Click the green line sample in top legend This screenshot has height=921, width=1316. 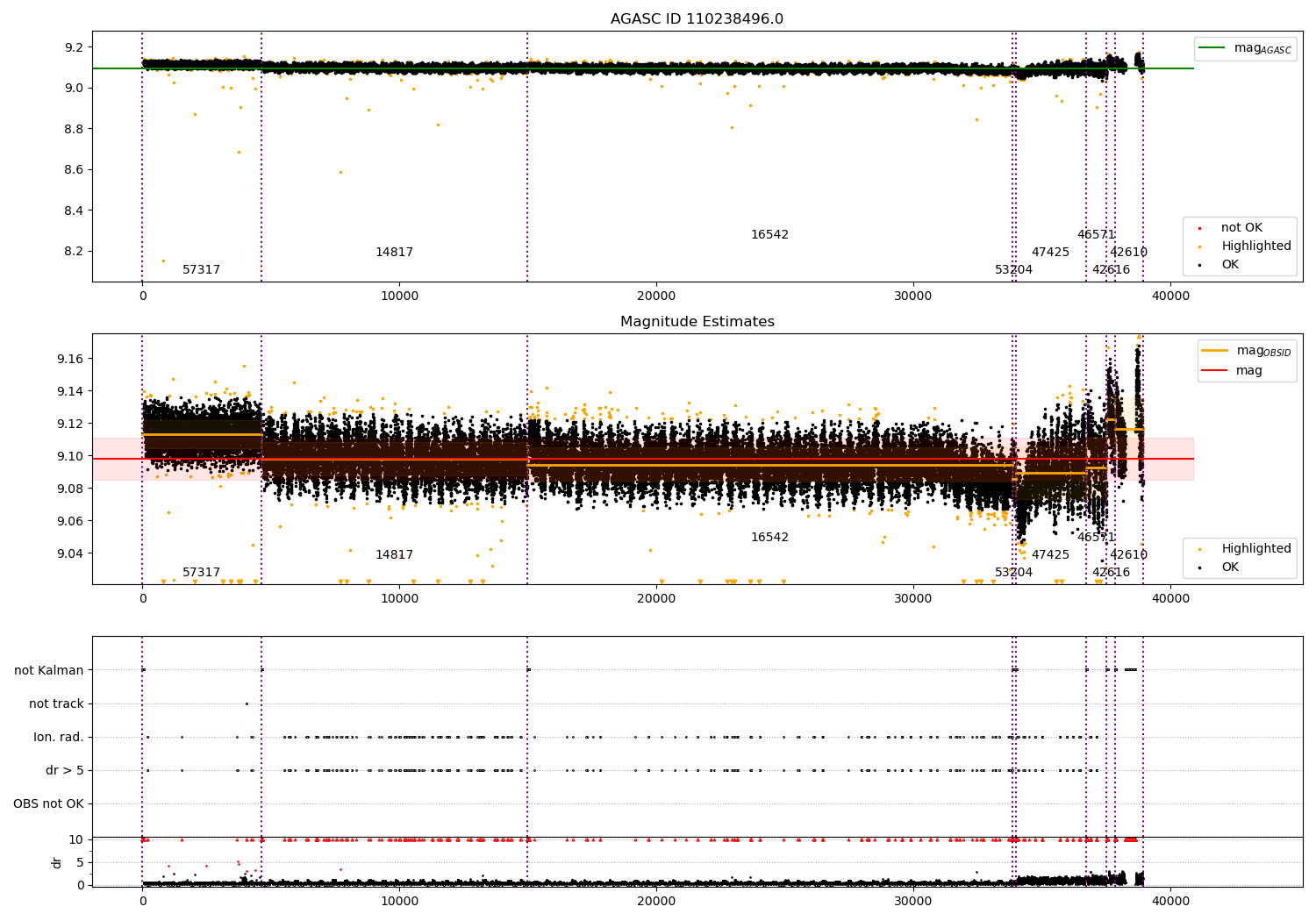pyautogui.click(x=1212, y=48)
